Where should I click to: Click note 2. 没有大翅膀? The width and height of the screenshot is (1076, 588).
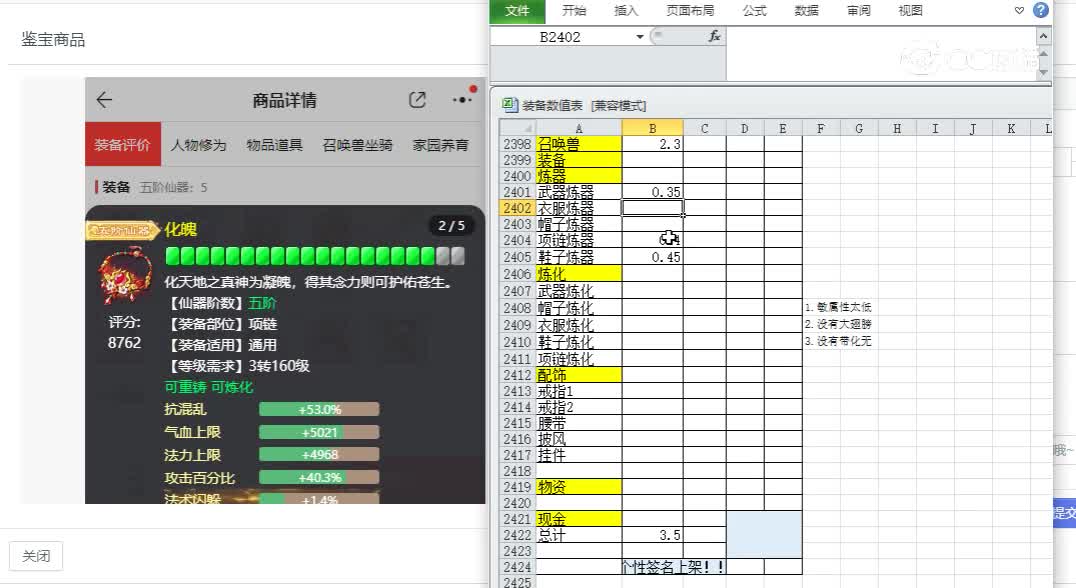[x=837, y=324]
